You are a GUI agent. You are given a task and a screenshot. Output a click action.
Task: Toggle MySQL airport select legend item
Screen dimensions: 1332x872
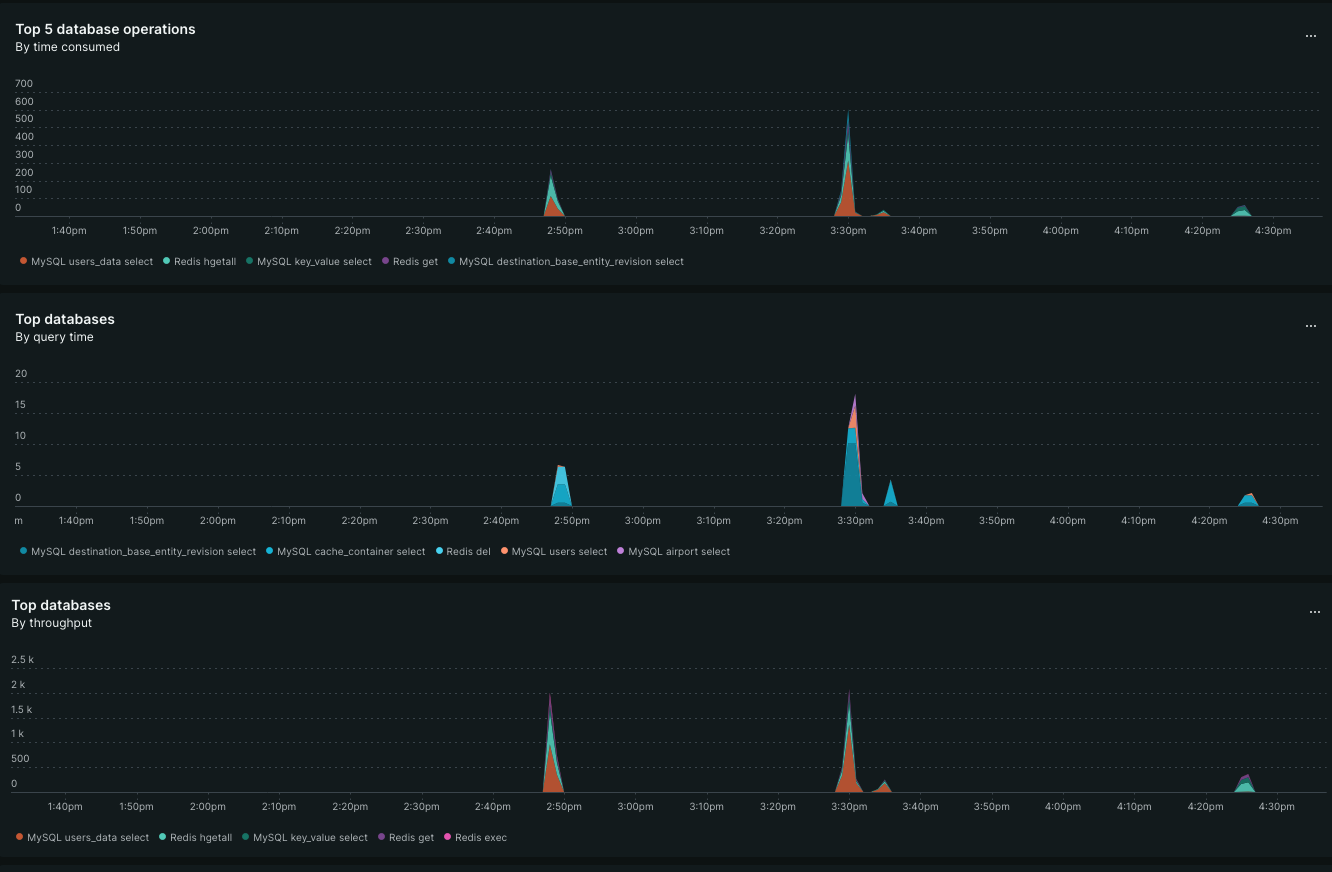[673, 551]
